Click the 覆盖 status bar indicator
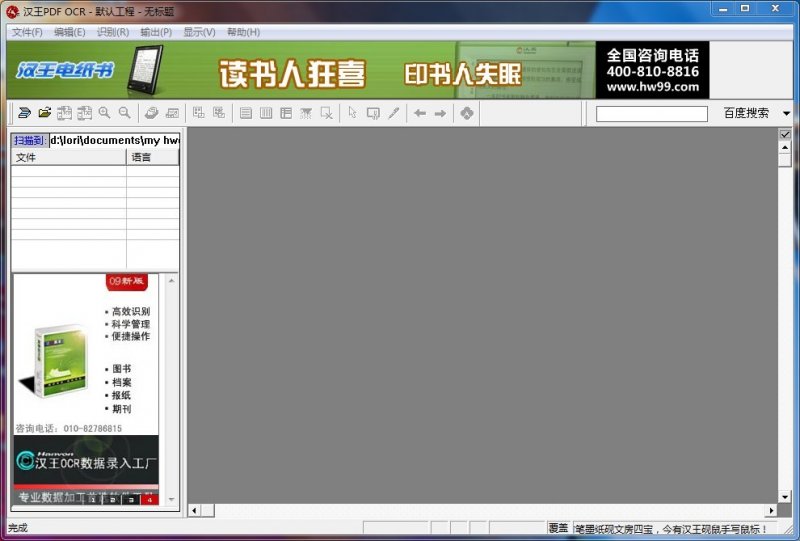 click(558, 528)
